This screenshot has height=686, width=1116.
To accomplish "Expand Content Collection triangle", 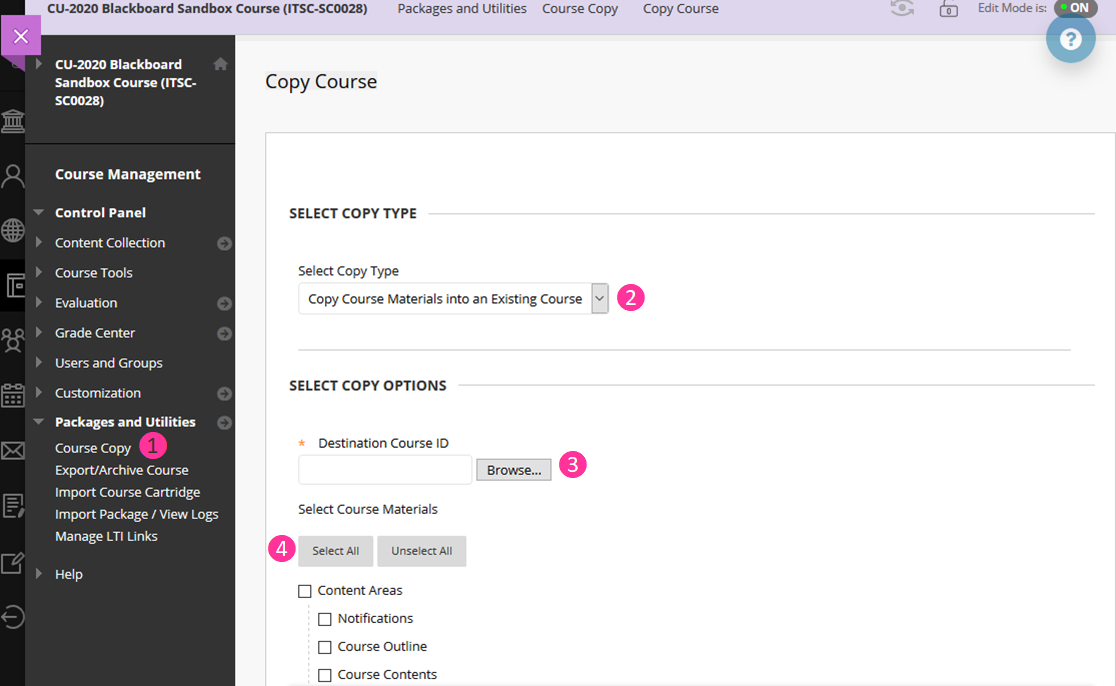I will pos(39,243).
